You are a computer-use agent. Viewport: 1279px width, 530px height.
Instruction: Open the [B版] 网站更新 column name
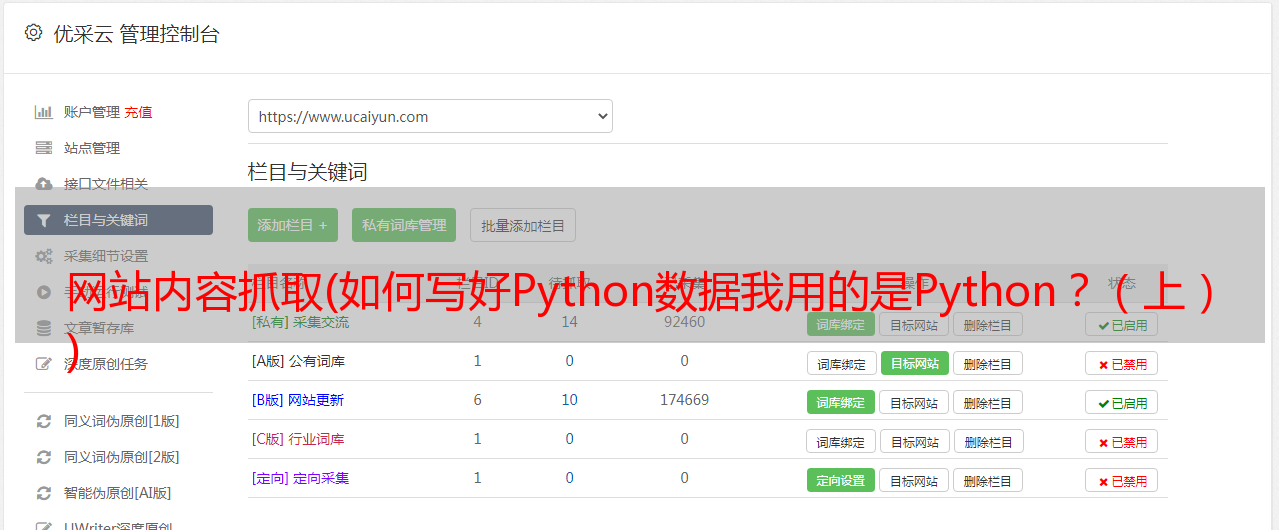click(x=298, y=400)
